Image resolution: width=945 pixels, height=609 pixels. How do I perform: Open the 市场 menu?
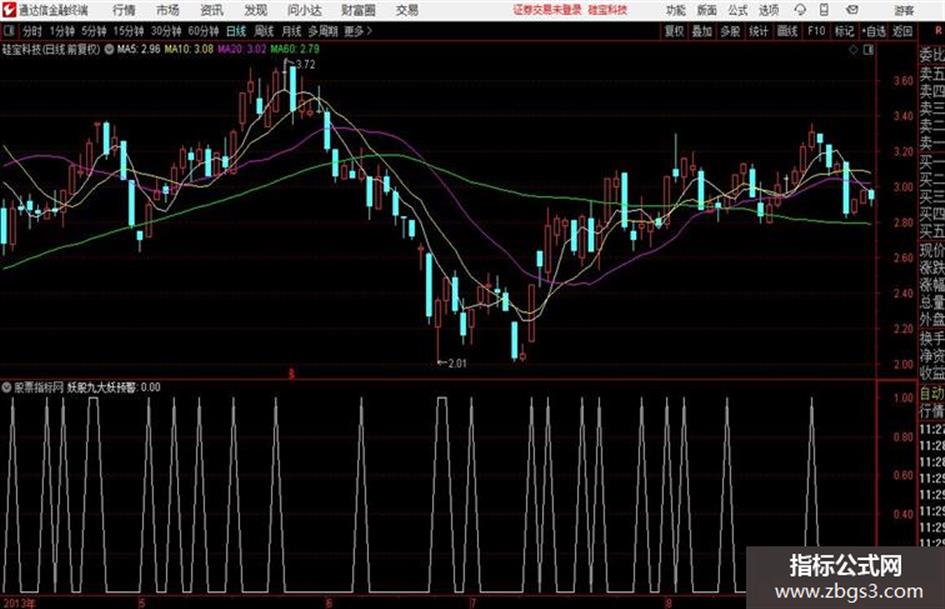[x=168, y=10]
